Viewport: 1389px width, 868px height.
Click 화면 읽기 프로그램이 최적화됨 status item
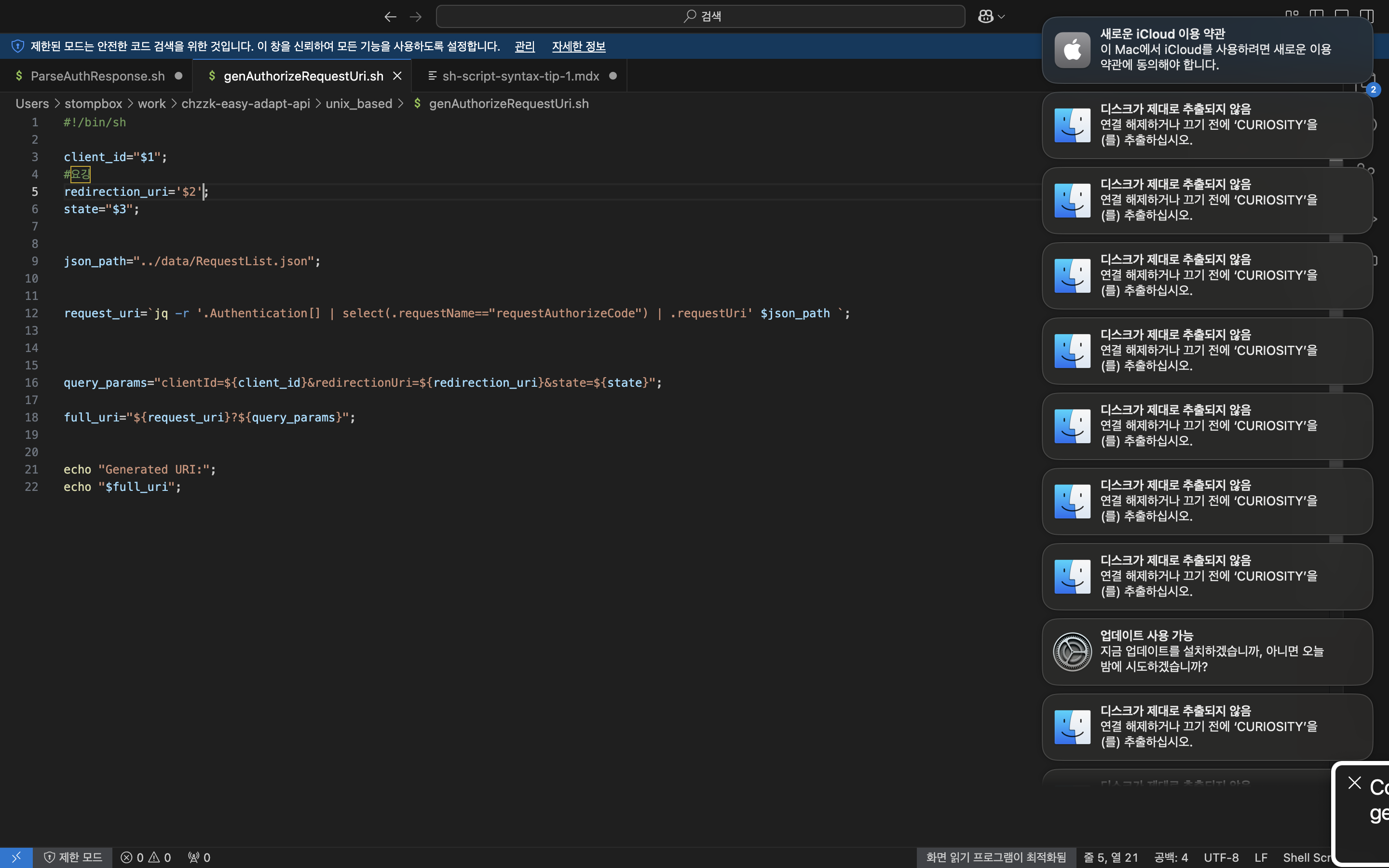[x=996, y=857]
